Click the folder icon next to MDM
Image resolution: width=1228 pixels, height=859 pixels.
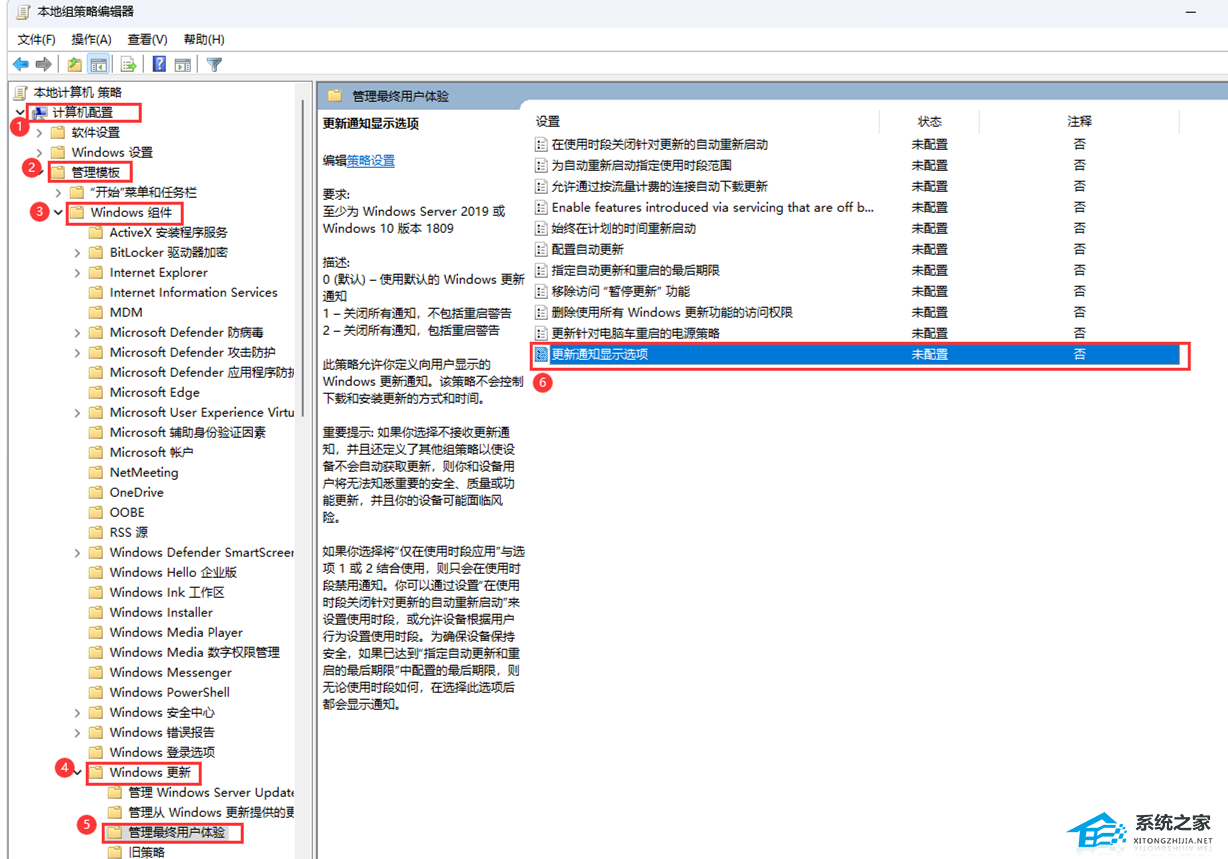tap(96, 312)
